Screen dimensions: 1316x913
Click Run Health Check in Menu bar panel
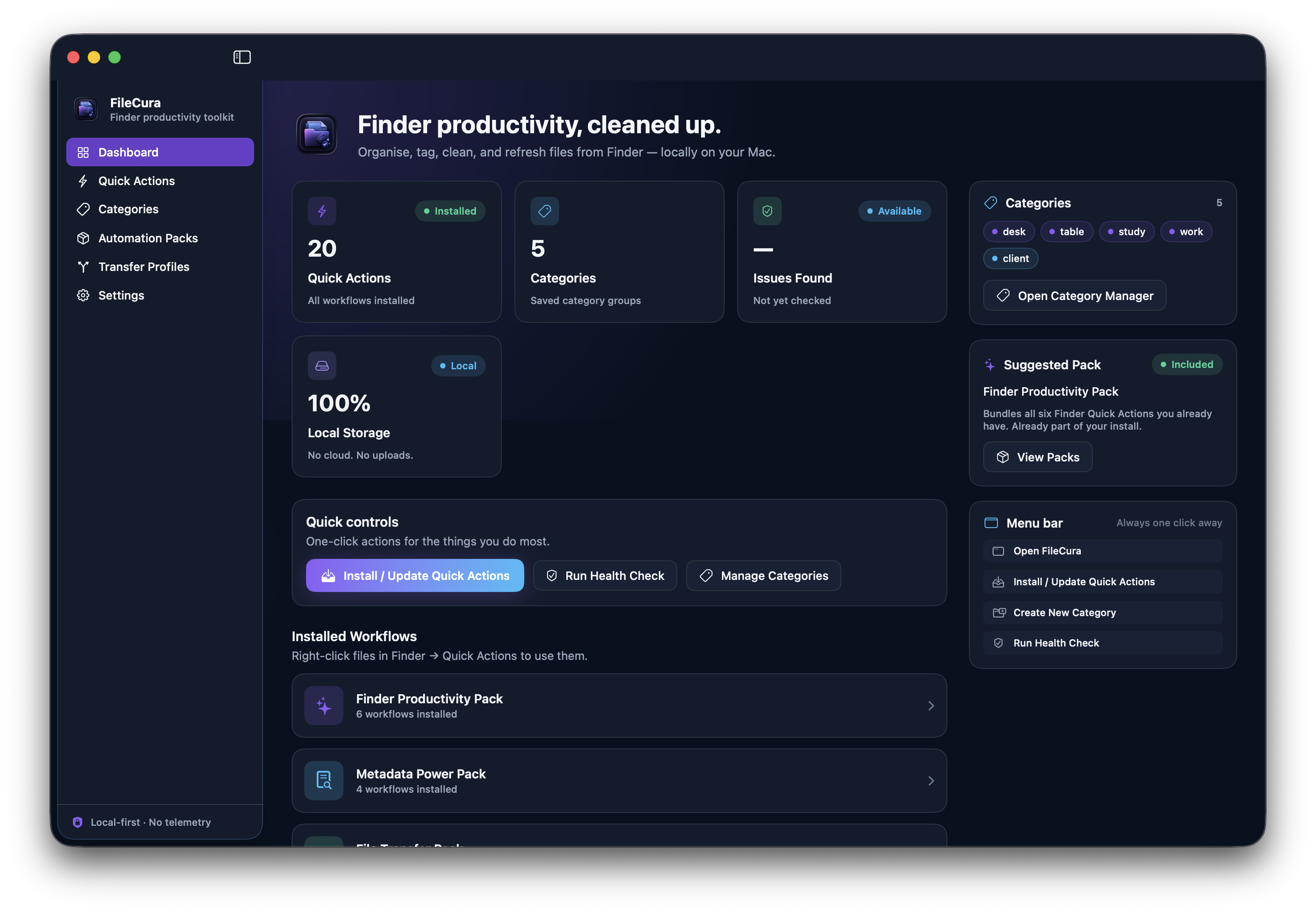(1103, 643)
